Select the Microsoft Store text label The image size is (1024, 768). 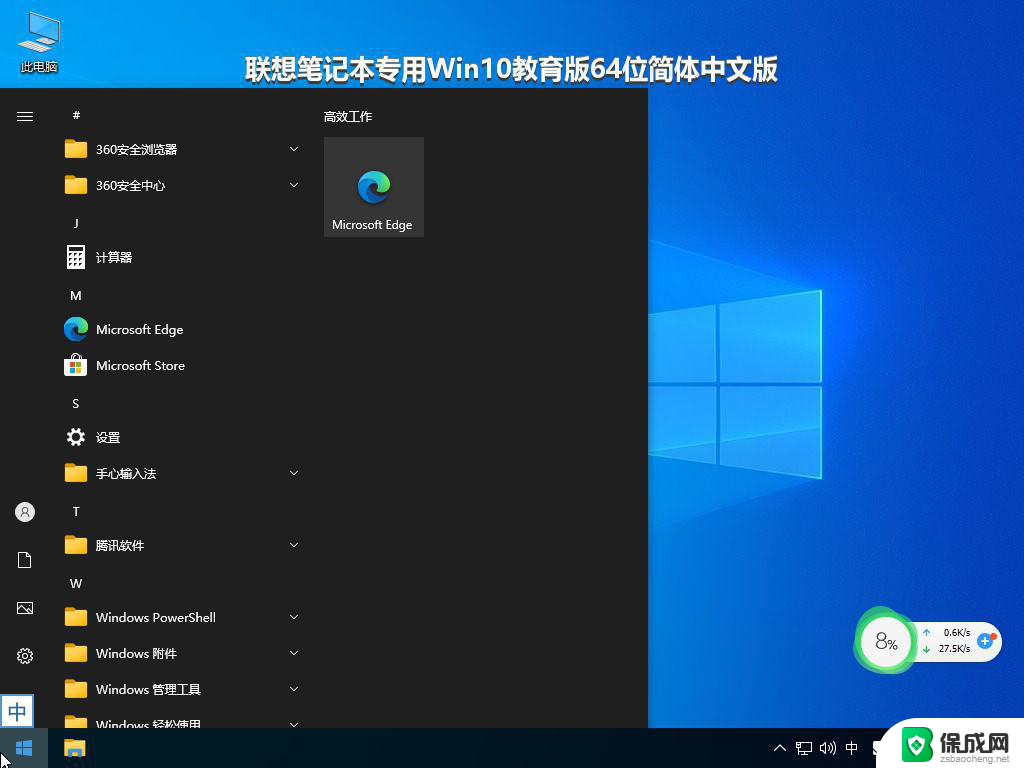click(x=140, y=365)
